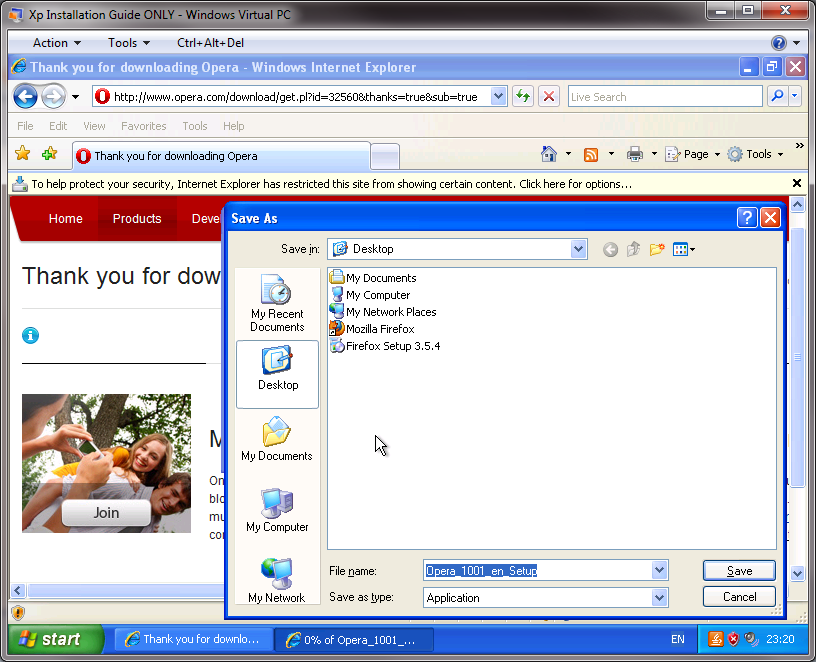Switch to '0% of Opera_1001' taskbar item
This screenshot has height=662, width=816.
pos(354,640)
